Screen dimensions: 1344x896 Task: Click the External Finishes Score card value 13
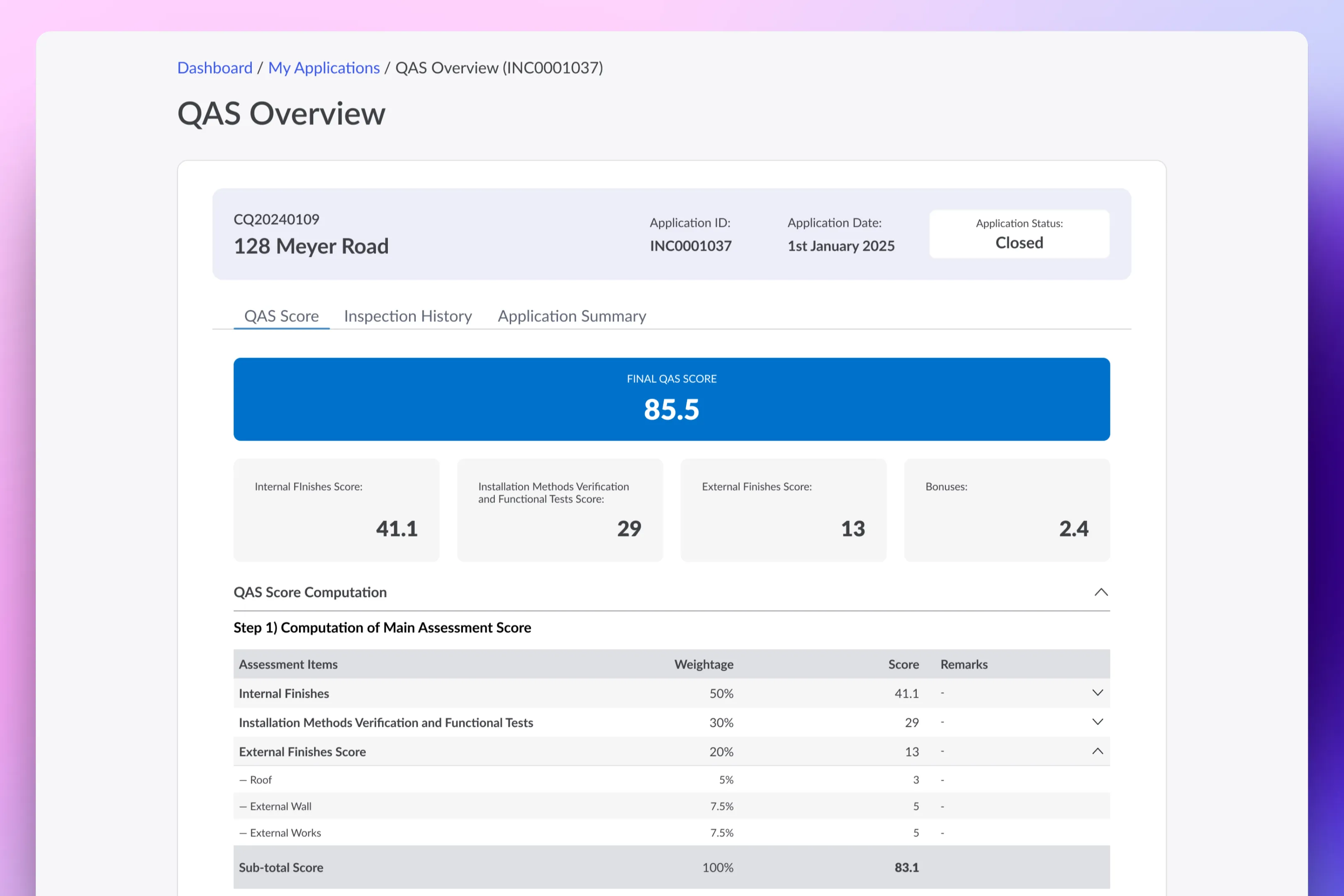(x=852, y=528)
